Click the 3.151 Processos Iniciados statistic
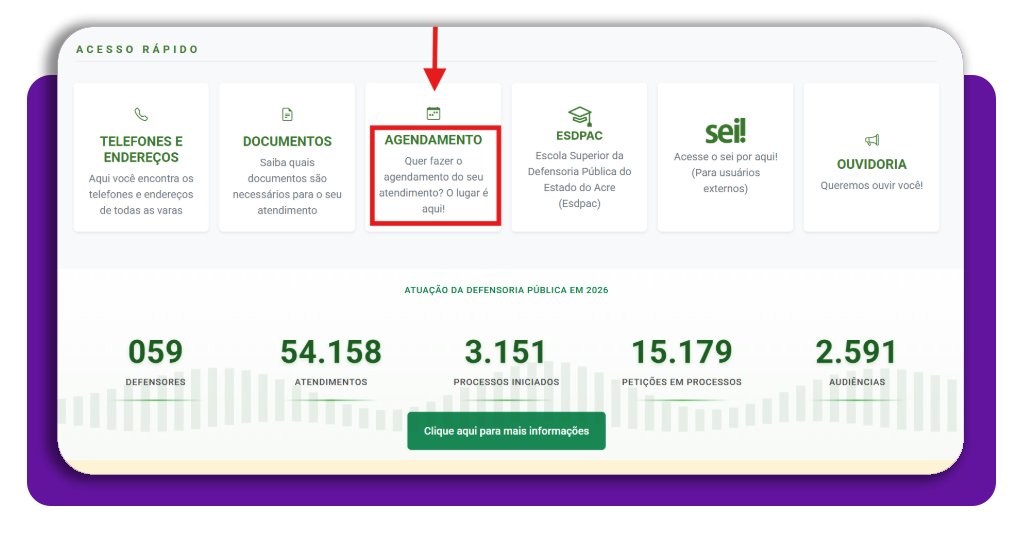The image size is (1024, 536). [506, 352]
